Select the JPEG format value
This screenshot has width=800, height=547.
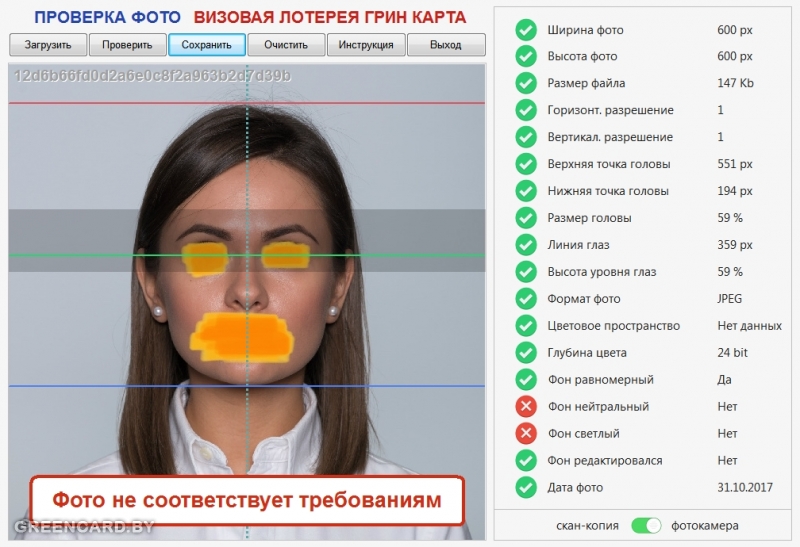click(730, 299)
